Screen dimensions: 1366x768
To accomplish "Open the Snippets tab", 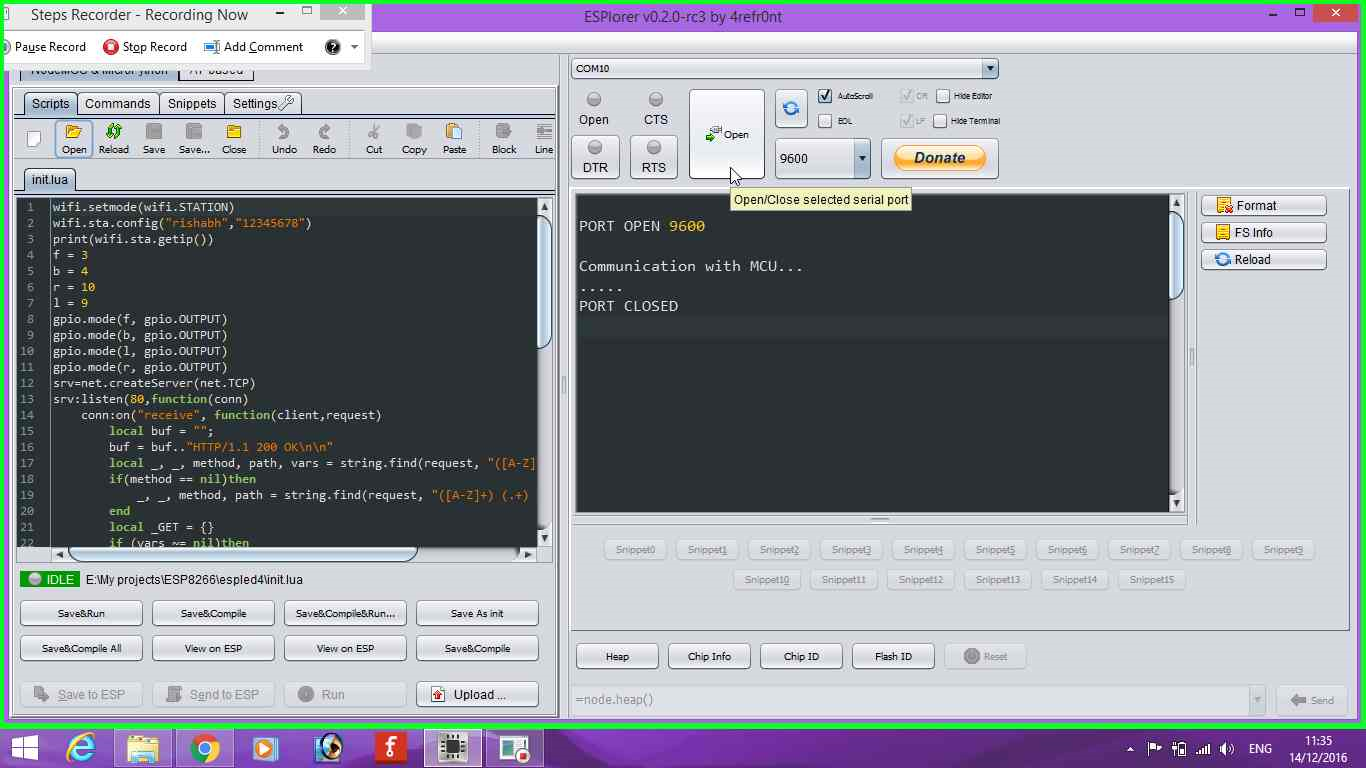I will [191, 104].
